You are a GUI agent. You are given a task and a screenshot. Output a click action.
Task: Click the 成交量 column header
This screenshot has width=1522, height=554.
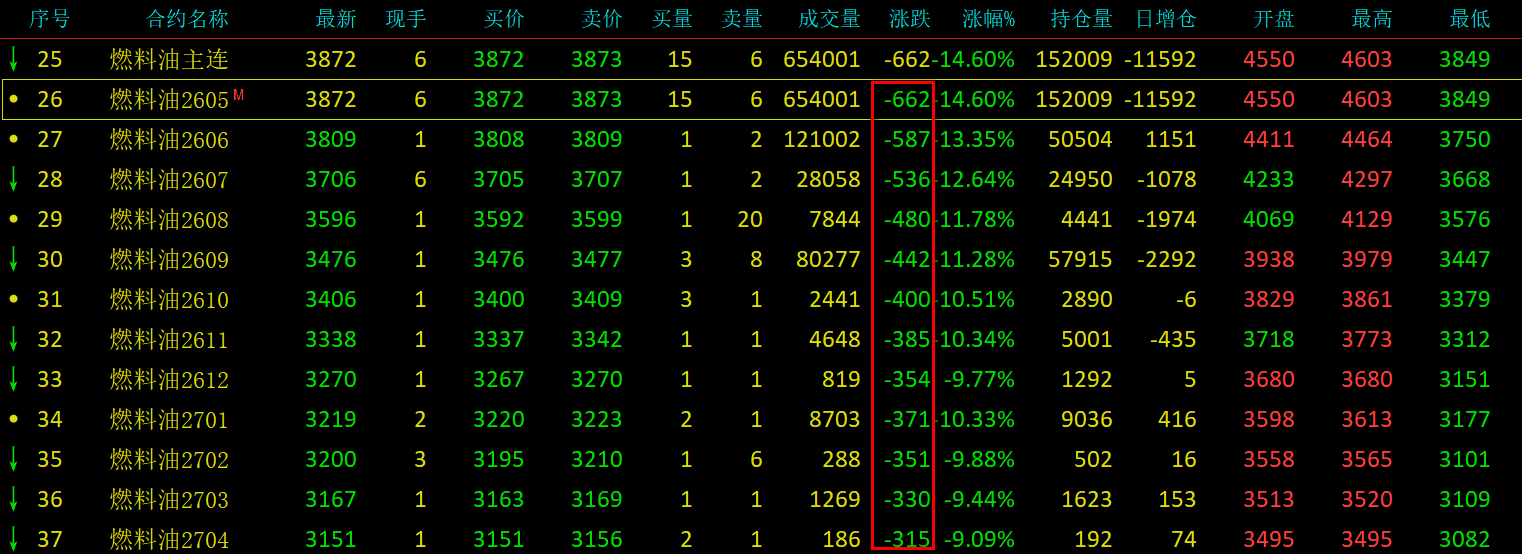pyautogui.click(x=829, y=19)
